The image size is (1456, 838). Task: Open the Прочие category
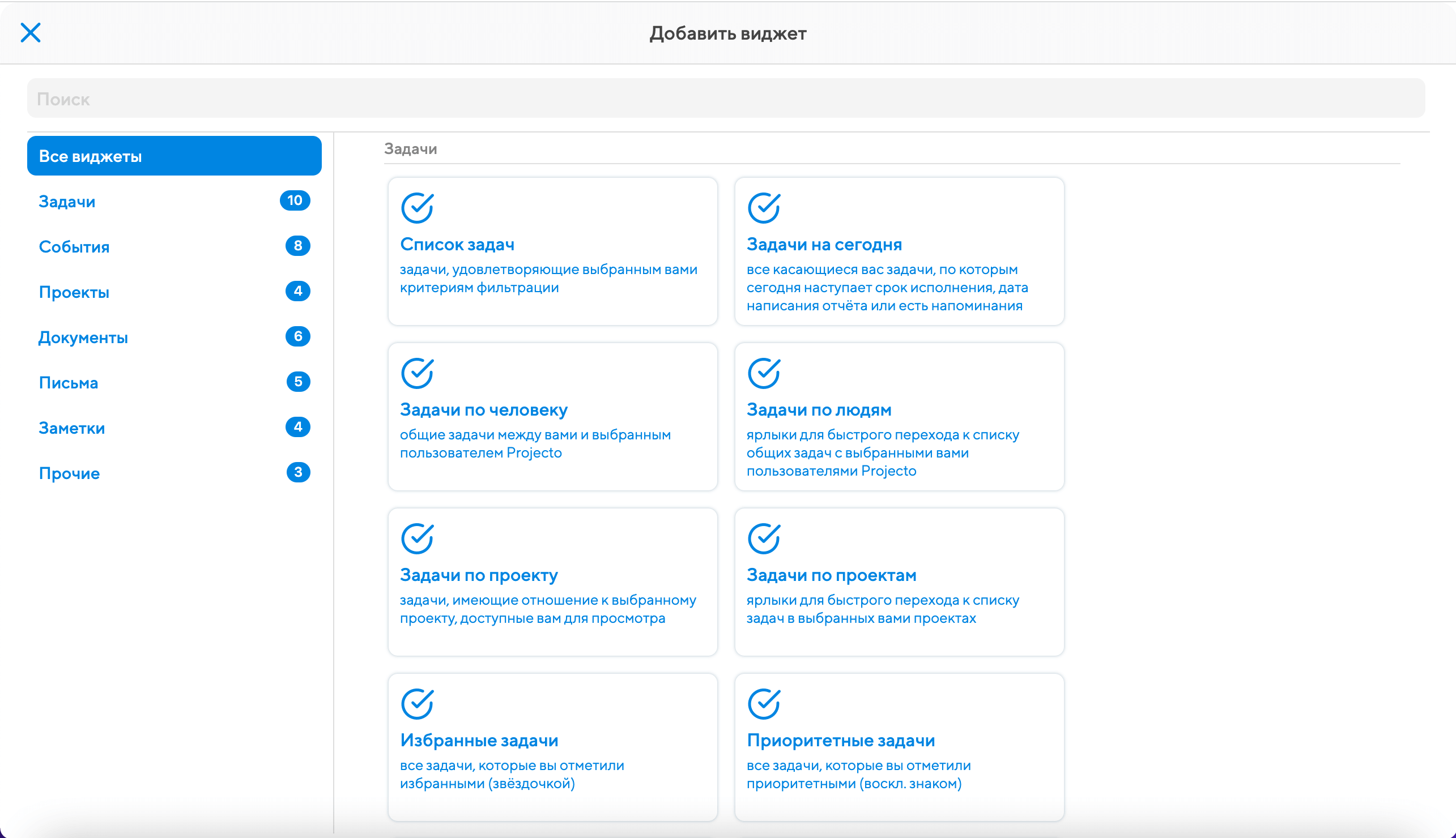tap(69, 473)
